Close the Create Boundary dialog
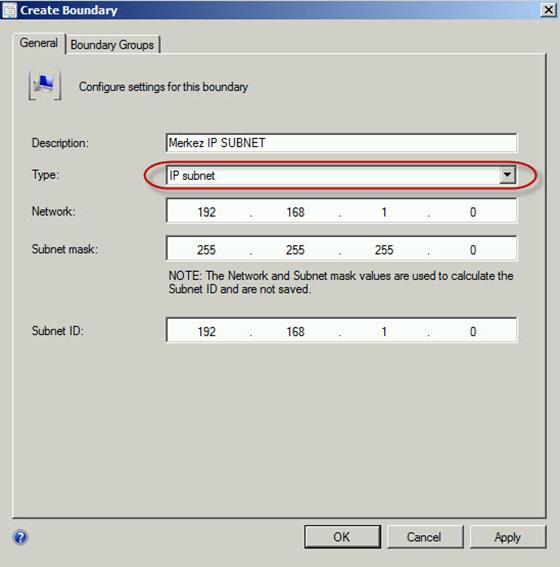The image size is (560, 567). click(548, 10)
